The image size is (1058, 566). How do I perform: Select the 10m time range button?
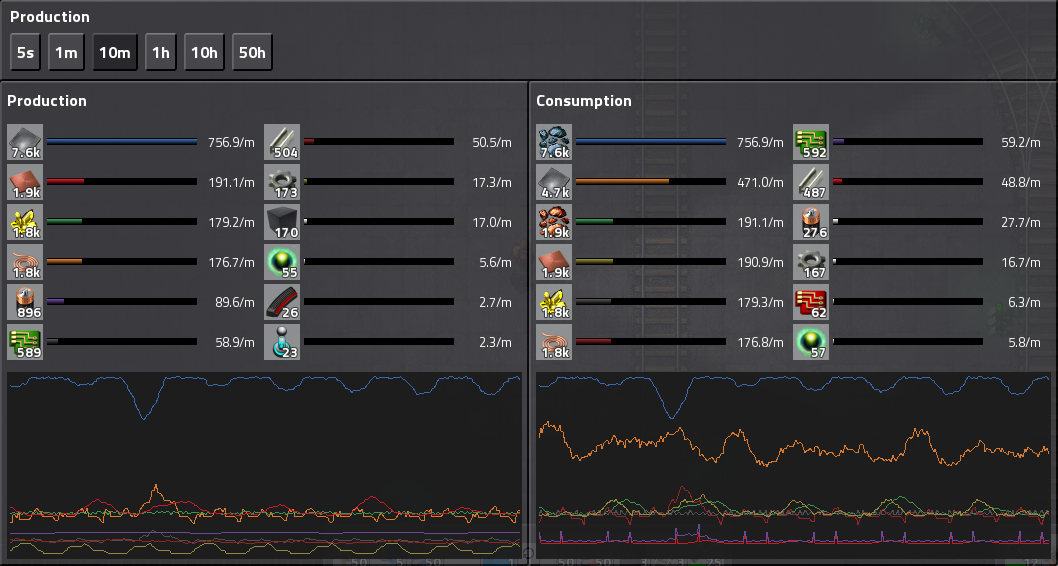point(115,52)
